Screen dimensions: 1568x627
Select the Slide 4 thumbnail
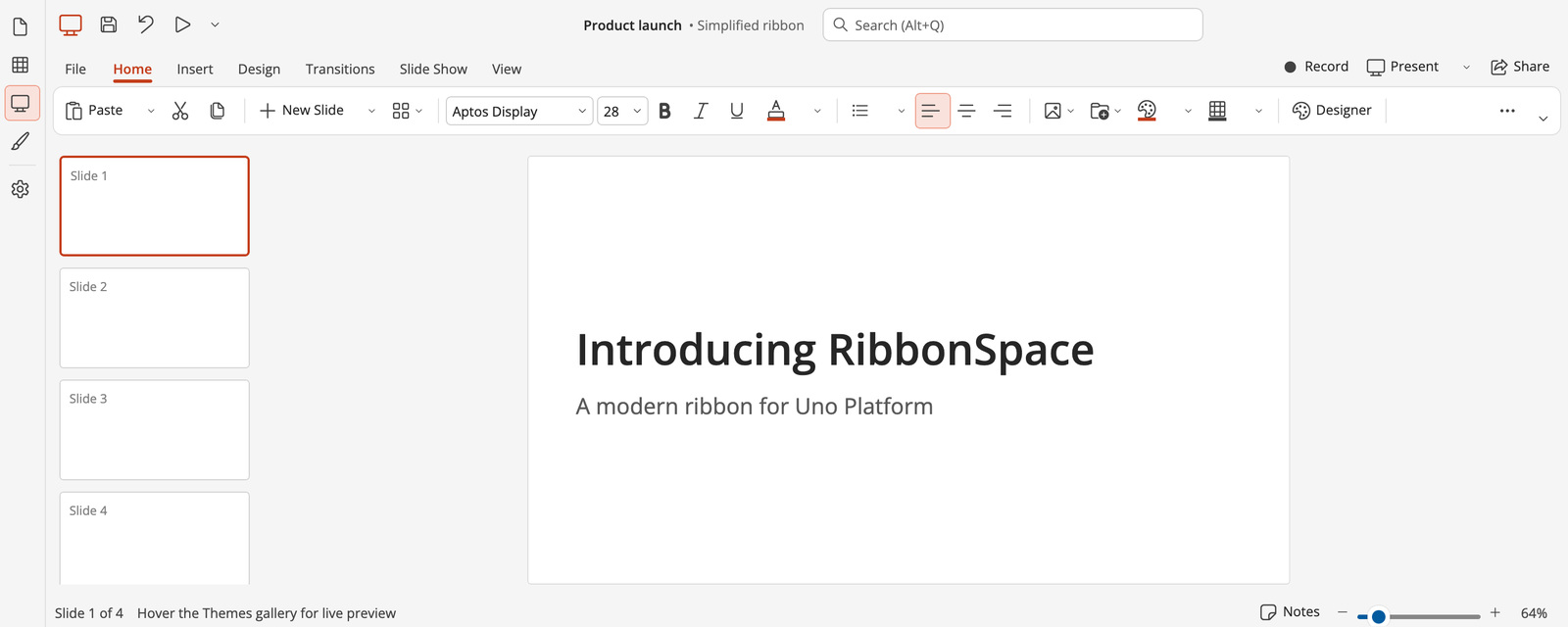pos(155,538)
